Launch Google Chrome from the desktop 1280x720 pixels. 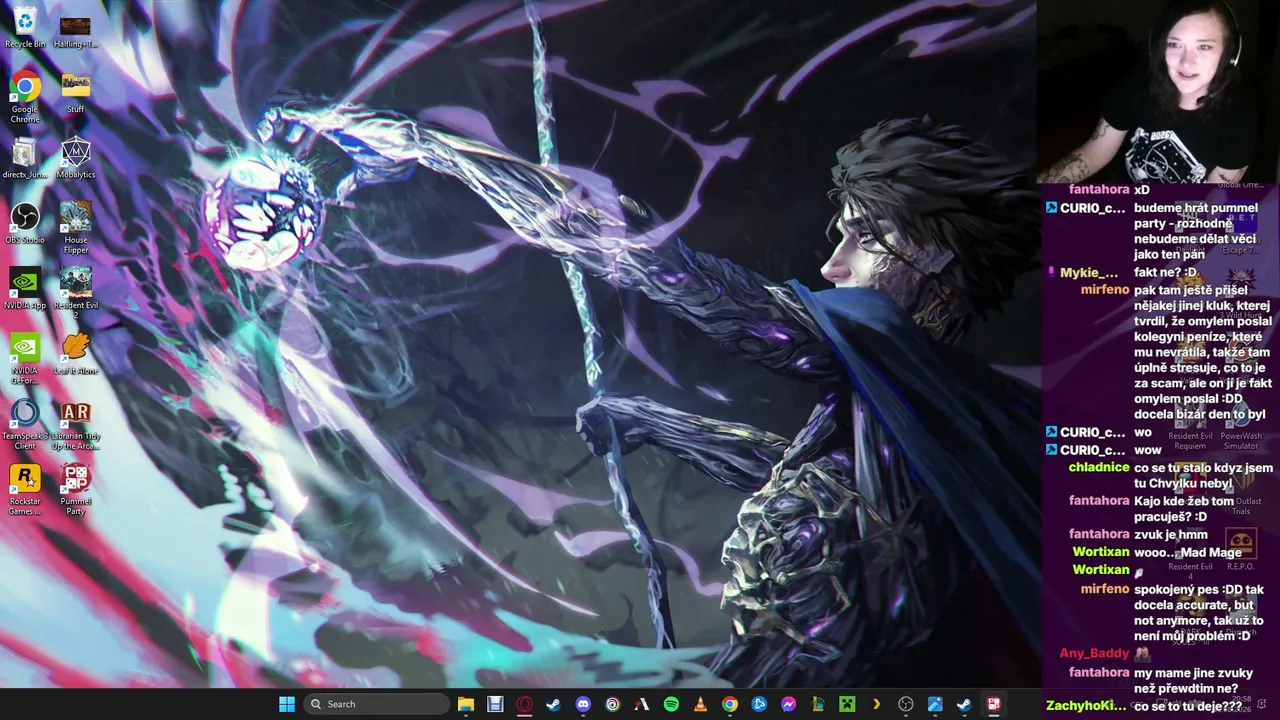pyautogui.click(x=25, y=98)
